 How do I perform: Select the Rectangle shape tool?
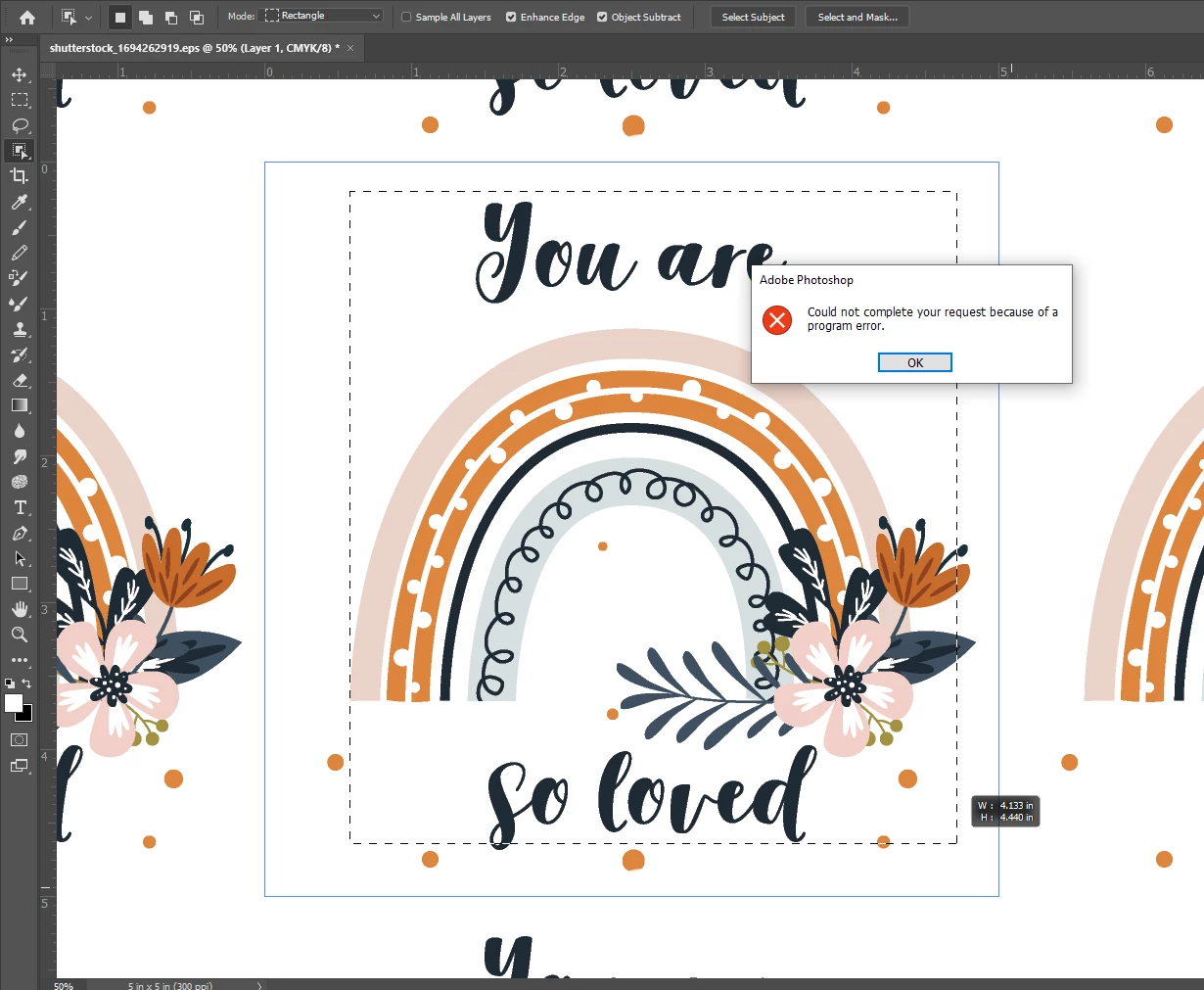[x=19, y=584]
